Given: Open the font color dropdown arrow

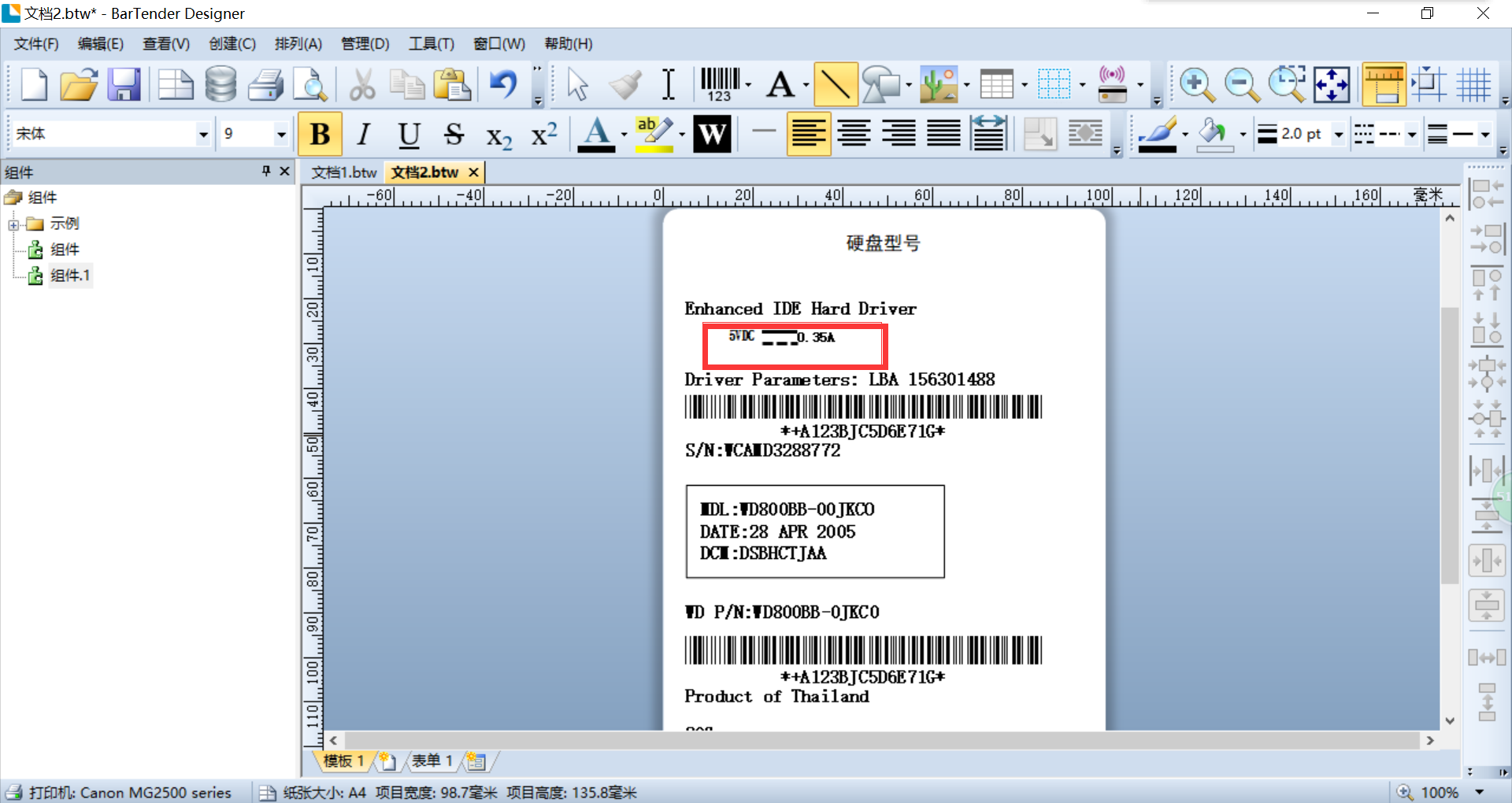Looking at the screenshot, I should pyautogui.click(x=624, y=135).
